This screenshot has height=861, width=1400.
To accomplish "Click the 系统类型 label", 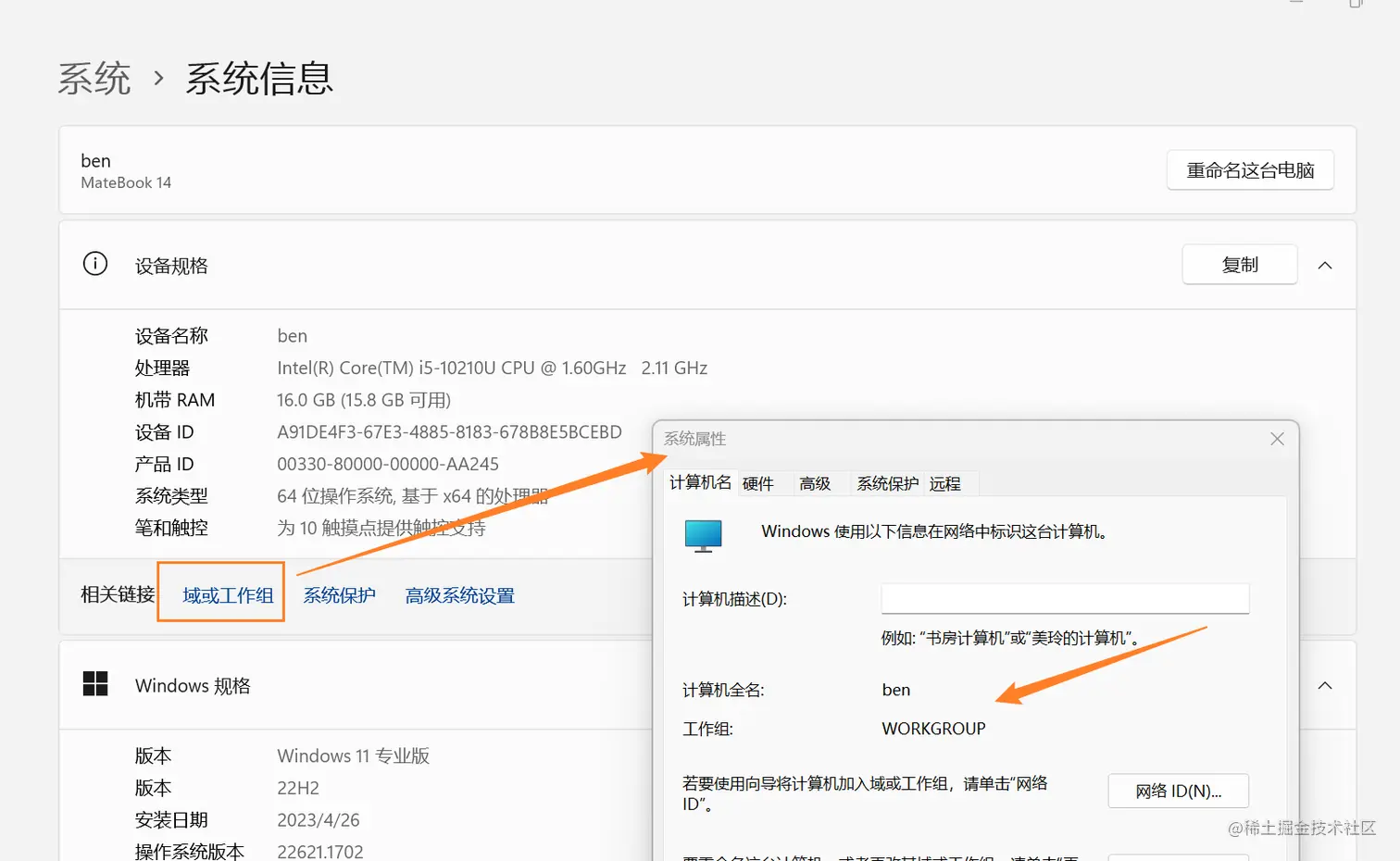I will coord(171,496).
